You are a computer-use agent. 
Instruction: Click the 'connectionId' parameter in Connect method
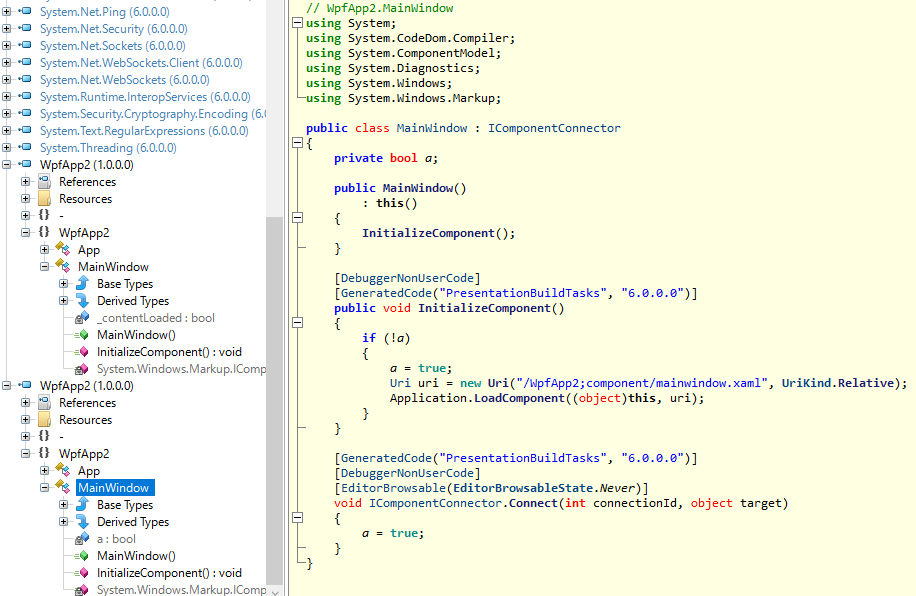[634, 503]
